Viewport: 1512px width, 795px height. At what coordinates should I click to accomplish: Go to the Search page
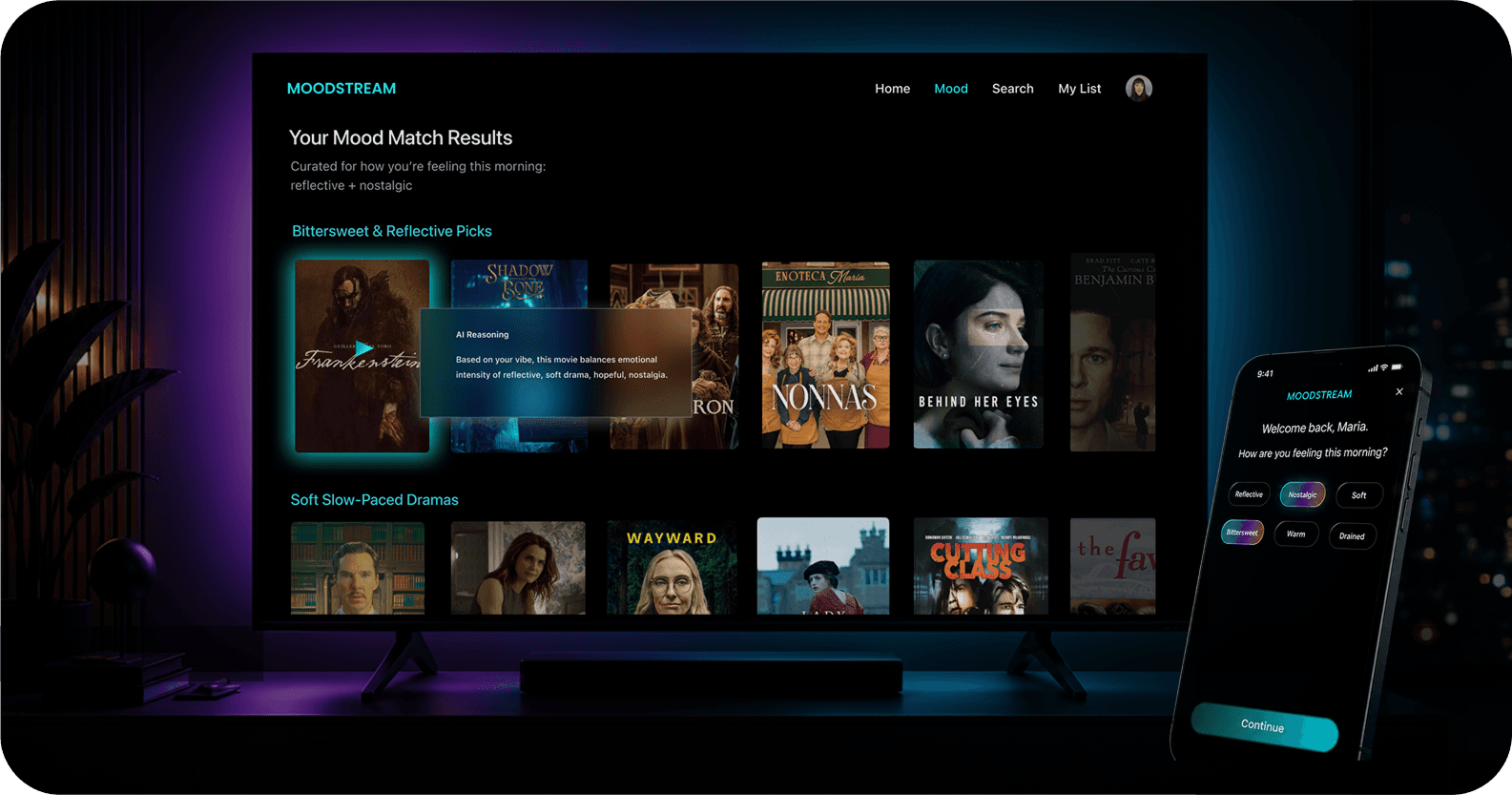[x=1013, y=89]
